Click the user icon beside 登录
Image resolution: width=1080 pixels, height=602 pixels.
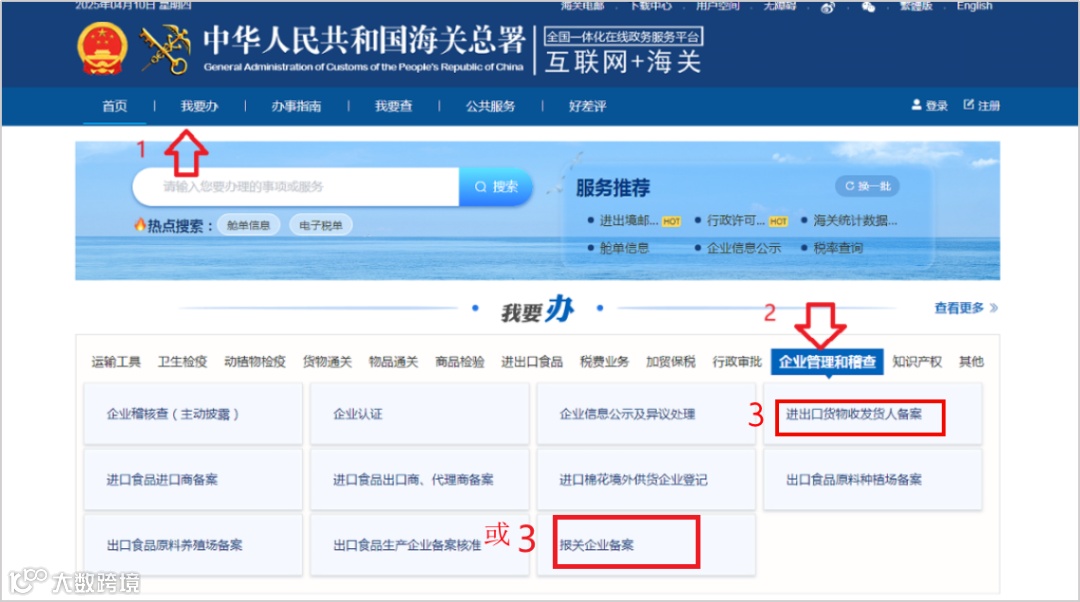tap(916, 105)
